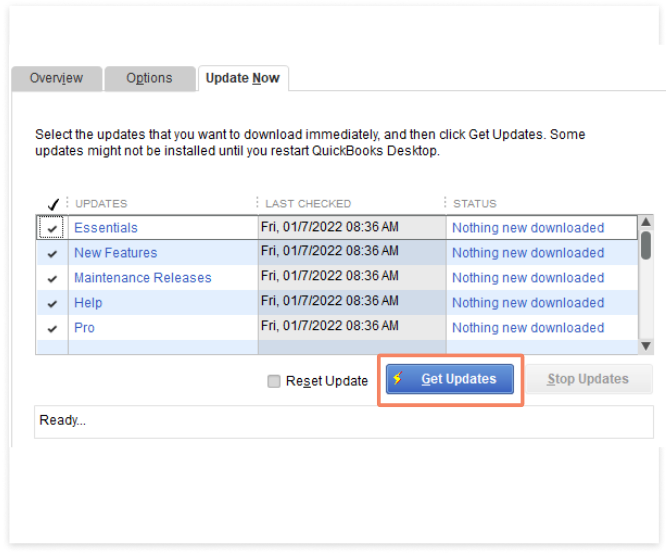Open the Pro update link
The height and width of the screenshot is (553, 668).
(84, 328)
